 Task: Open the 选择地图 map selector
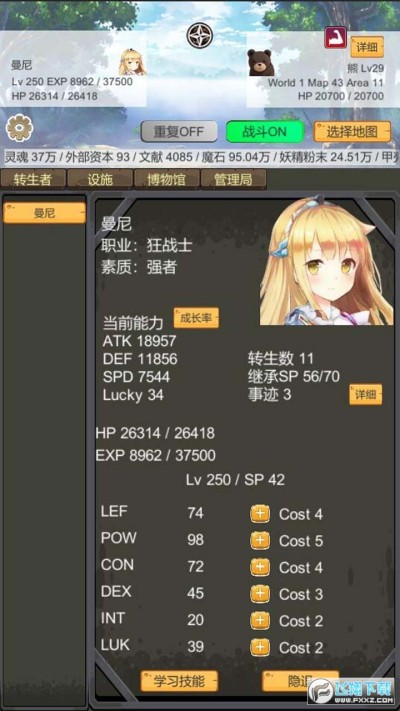click(352, 132)
